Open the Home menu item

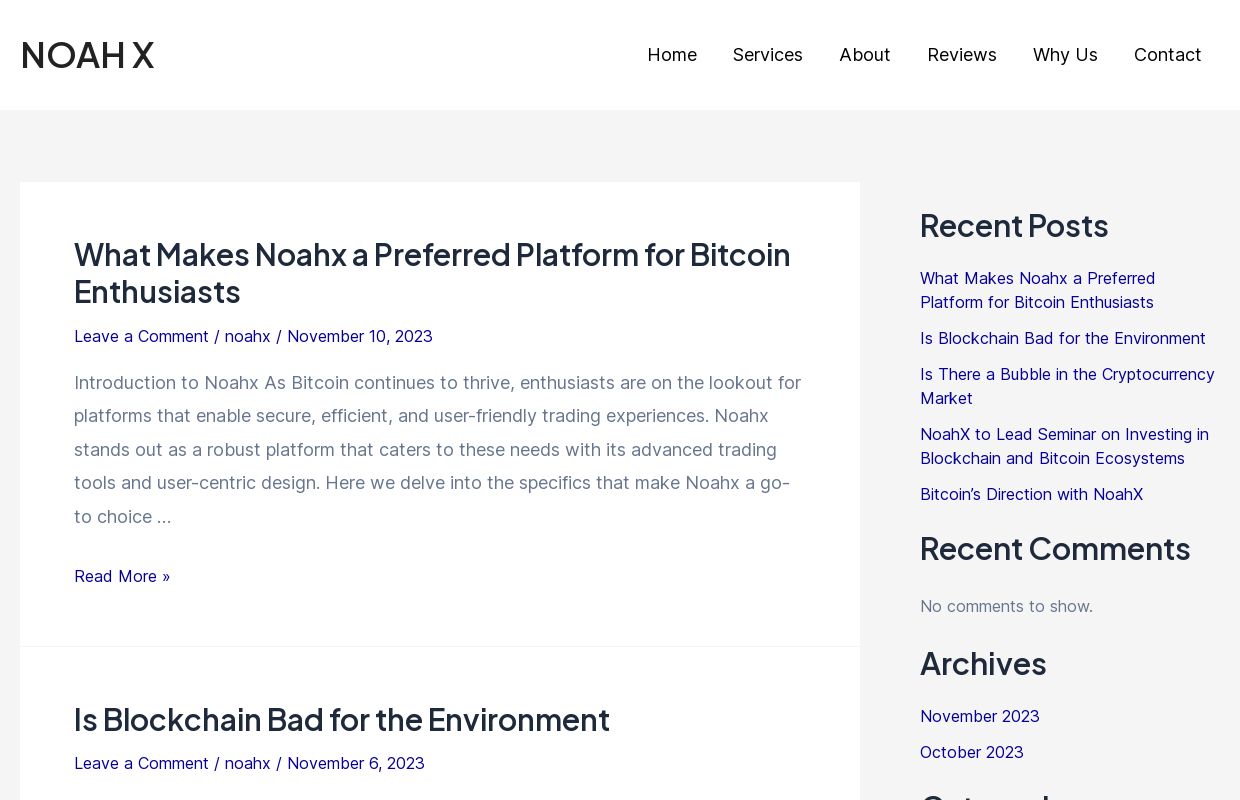(671, 55)
